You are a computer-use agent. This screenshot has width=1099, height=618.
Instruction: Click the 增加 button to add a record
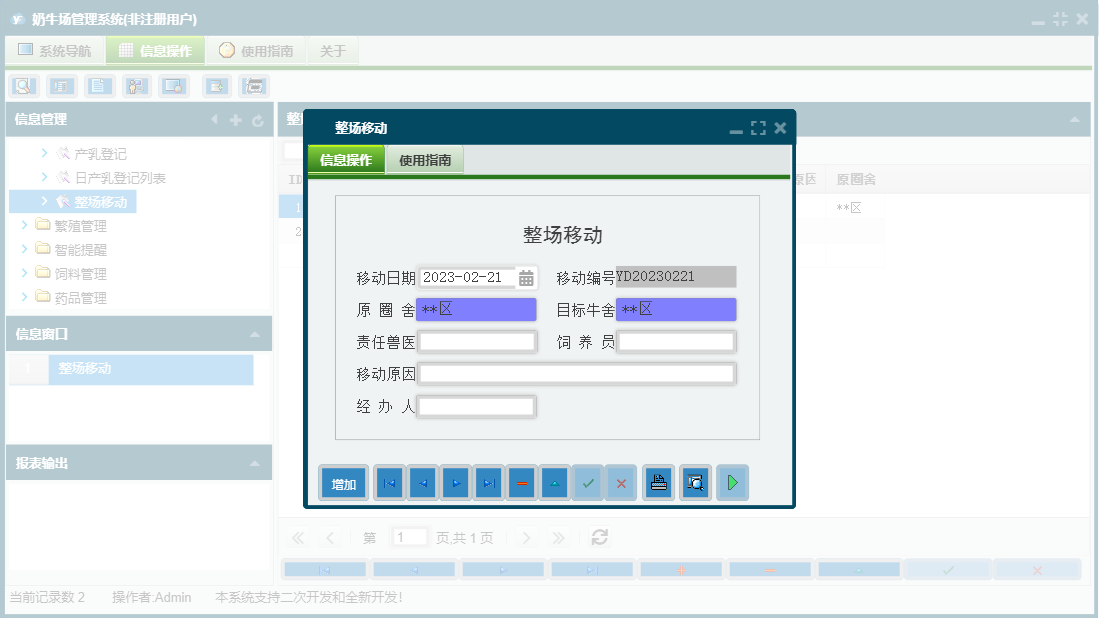[x=343, y=482]
